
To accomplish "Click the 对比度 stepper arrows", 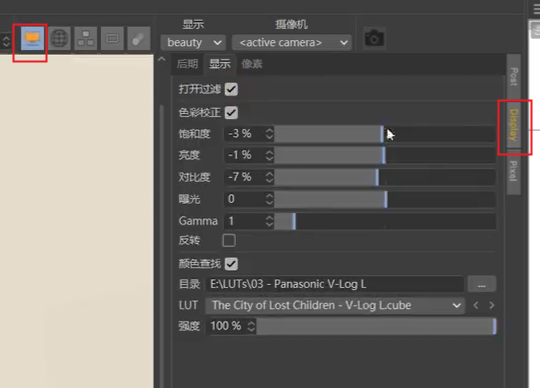I will coord(269,177).
